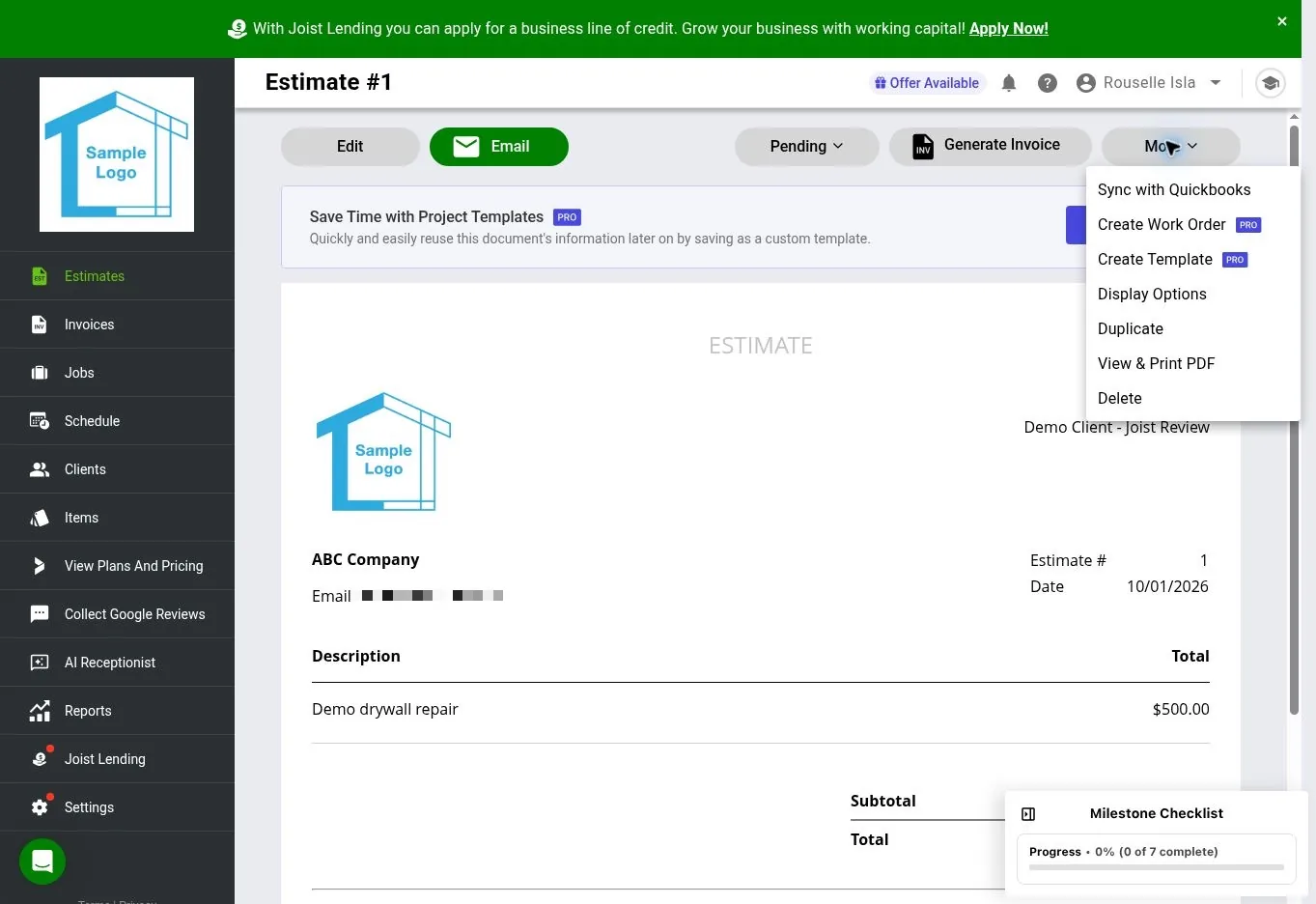Click the estimate date 10/01/2026

(1167, 587)
